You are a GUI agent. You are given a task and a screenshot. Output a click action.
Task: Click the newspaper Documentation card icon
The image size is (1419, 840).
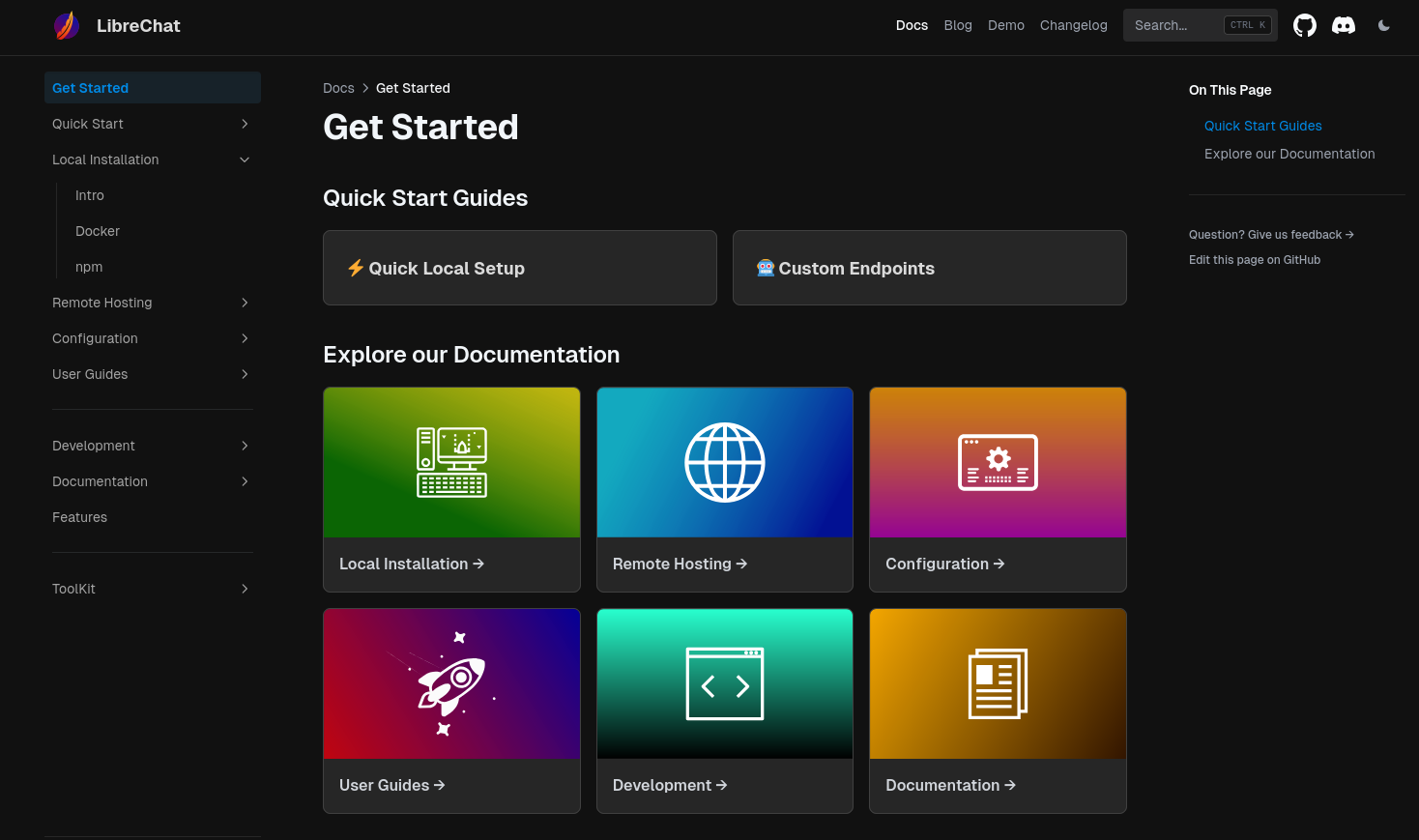tap(998, 684)
